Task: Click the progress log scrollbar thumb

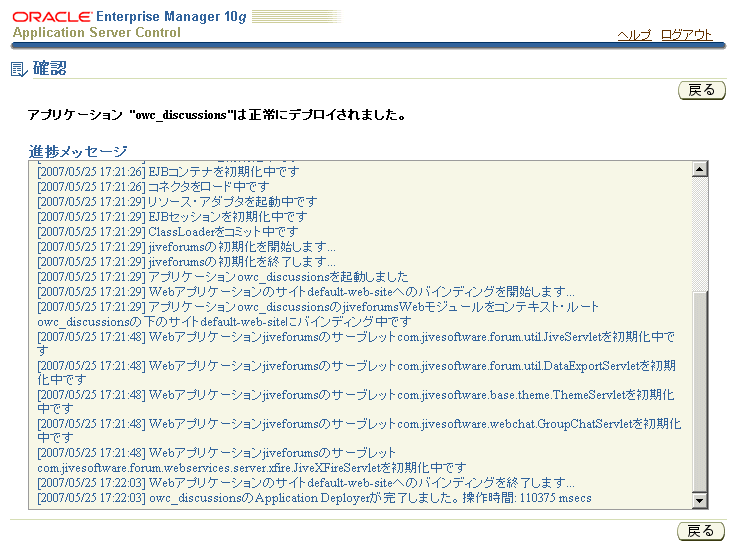Action: pyautogui.click(x=699, y=391)
